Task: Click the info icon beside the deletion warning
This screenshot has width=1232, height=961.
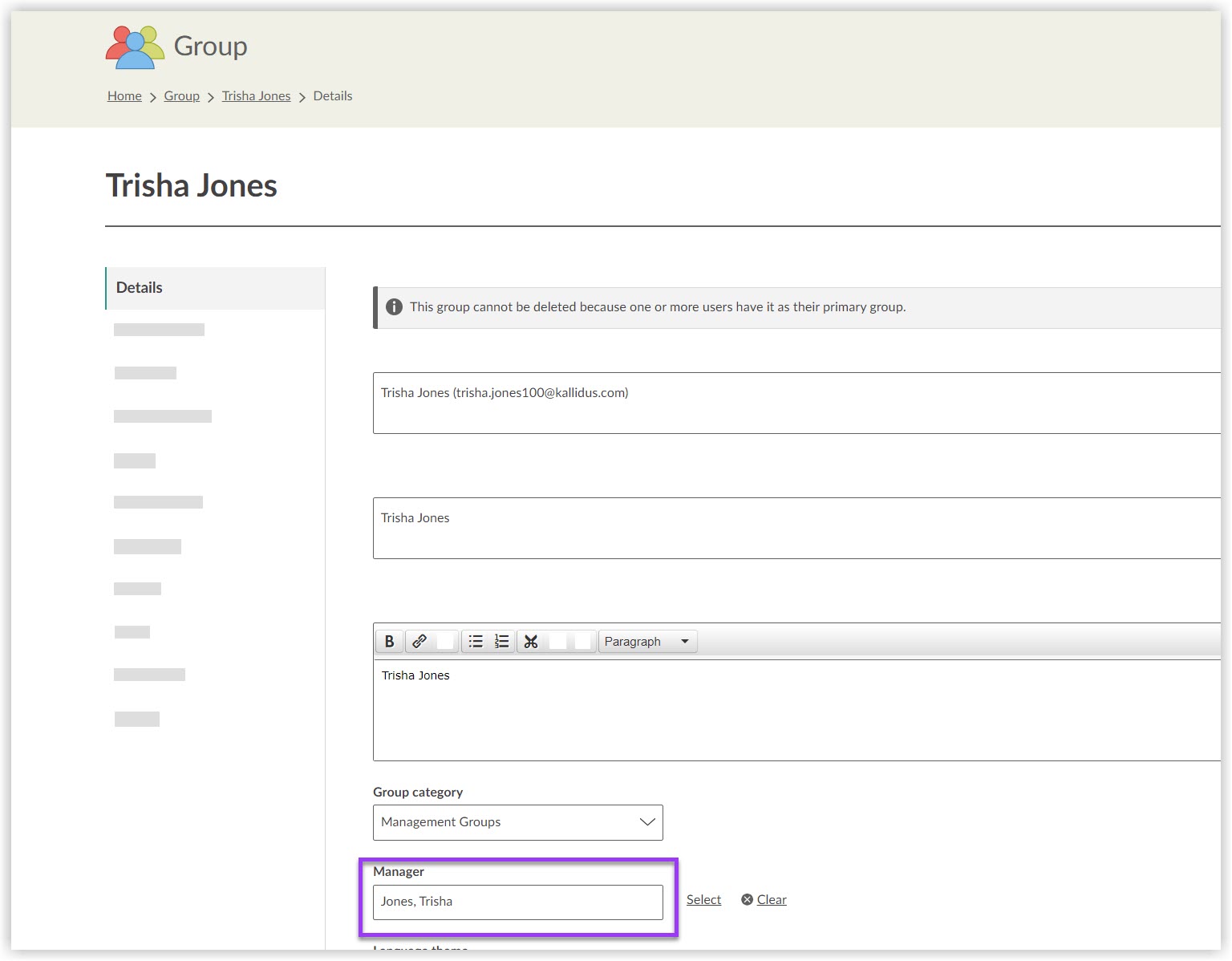Action: coord(394,306)
